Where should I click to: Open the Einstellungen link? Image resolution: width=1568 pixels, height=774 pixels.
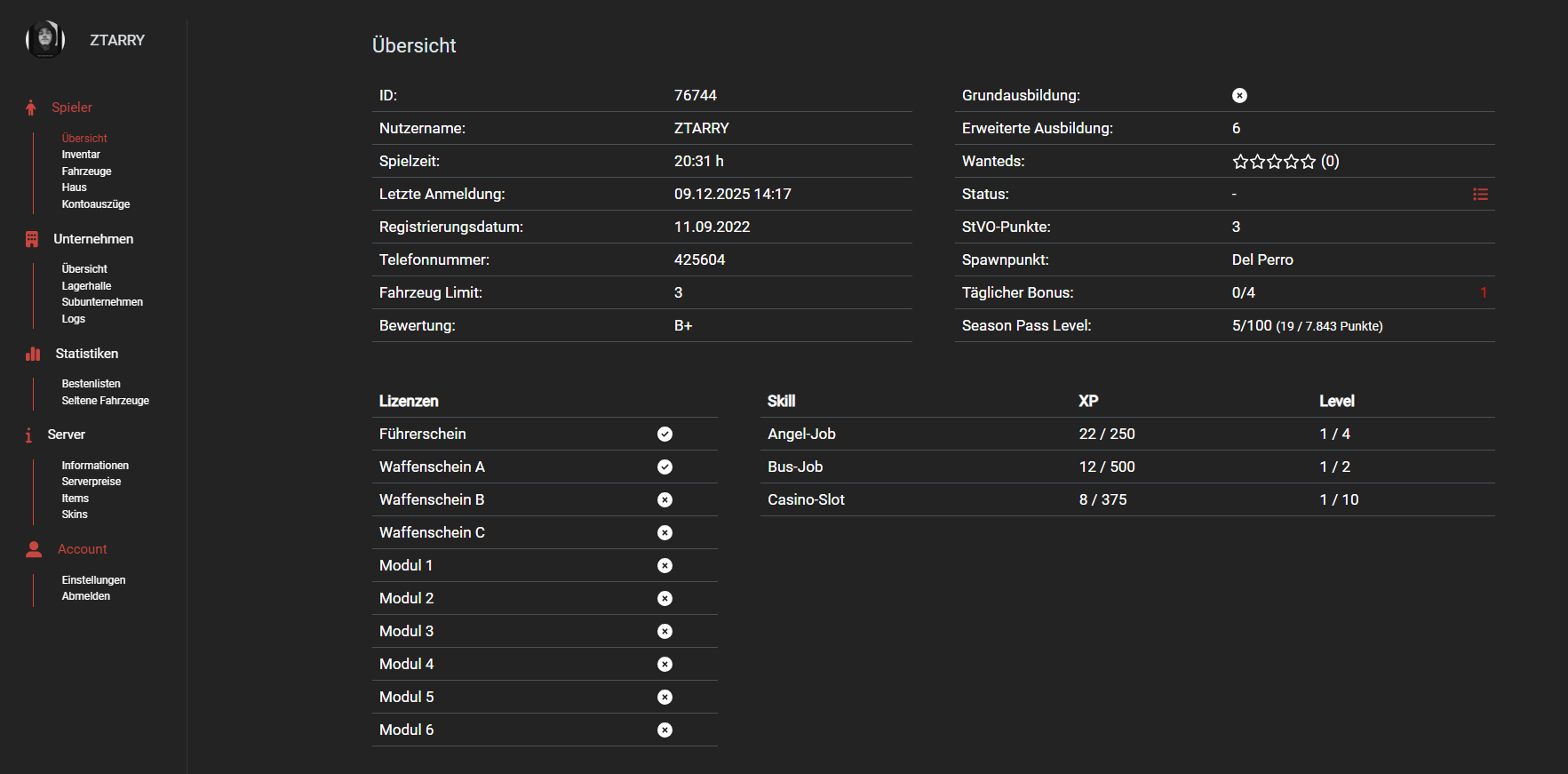(x=93, y=580)
